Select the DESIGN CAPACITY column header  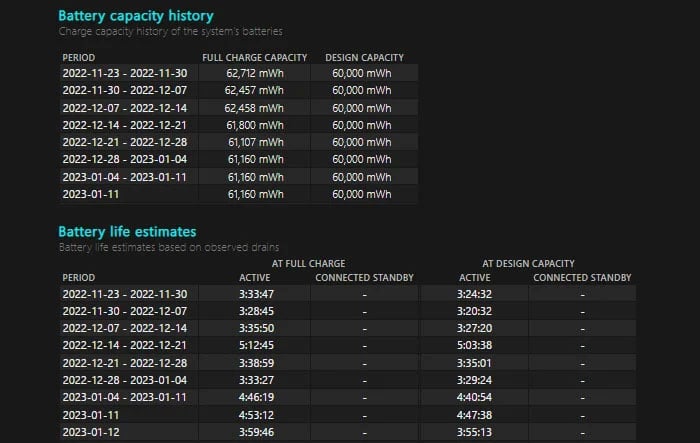[364, 58]
